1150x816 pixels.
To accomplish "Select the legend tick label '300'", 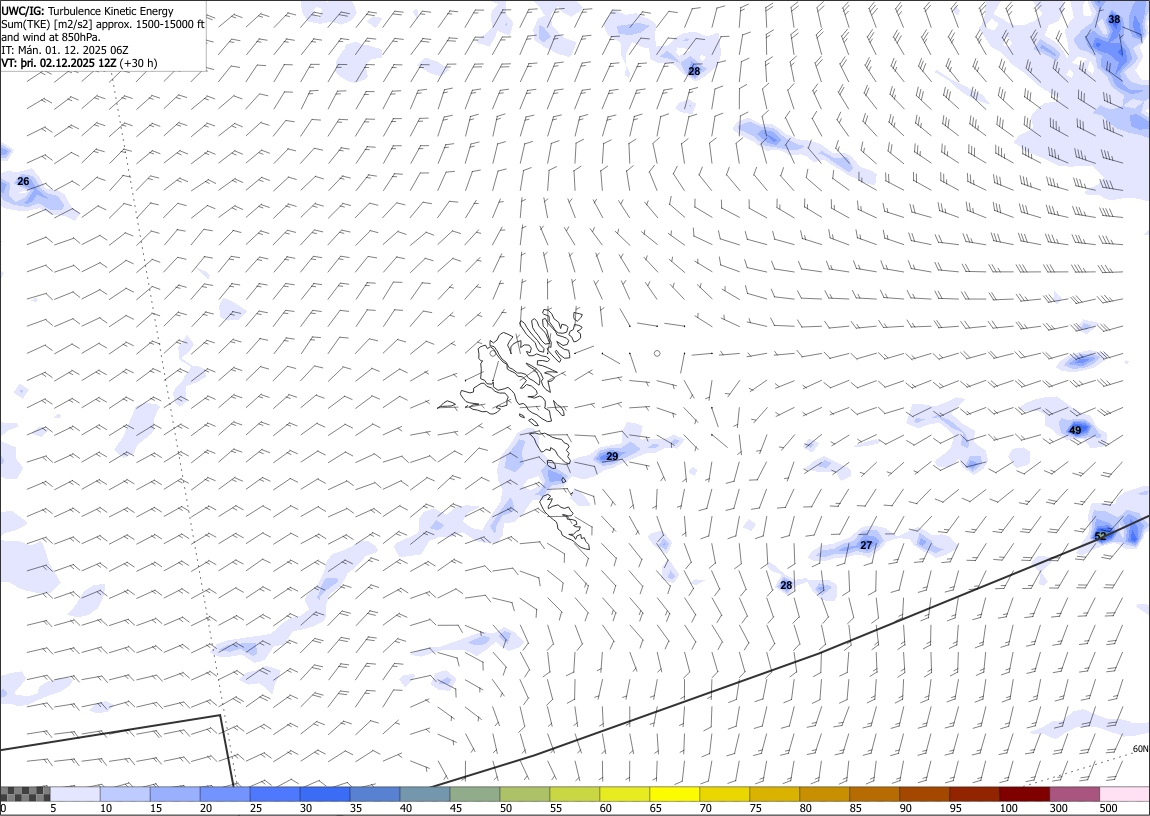I will [x=1058, y=808].
